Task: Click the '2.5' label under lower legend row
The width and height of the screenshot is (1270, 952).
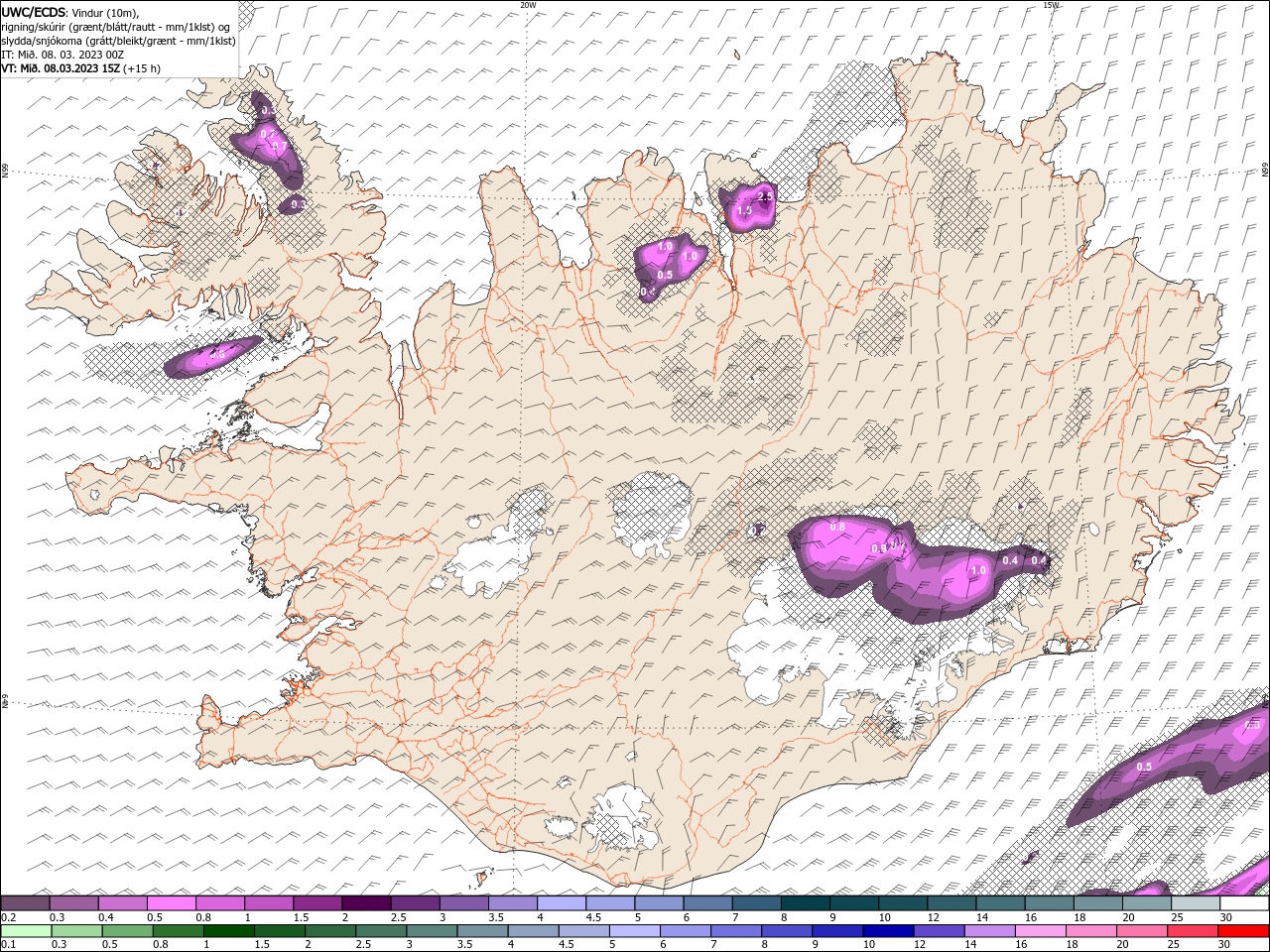Action: (363, 944)
